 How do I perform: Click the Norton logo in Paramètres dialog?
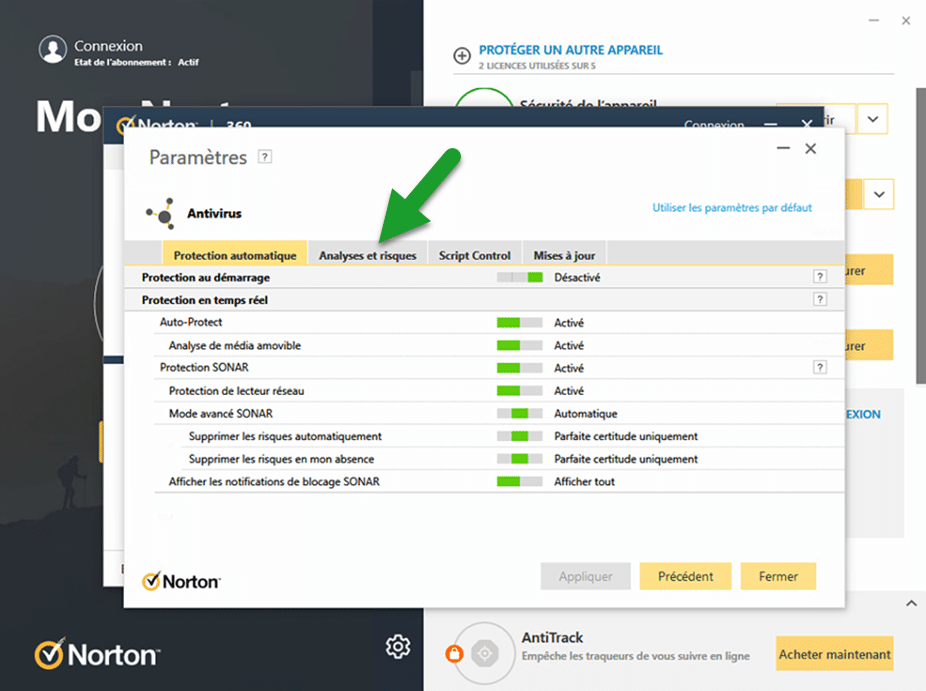click(x=181, y=581)
